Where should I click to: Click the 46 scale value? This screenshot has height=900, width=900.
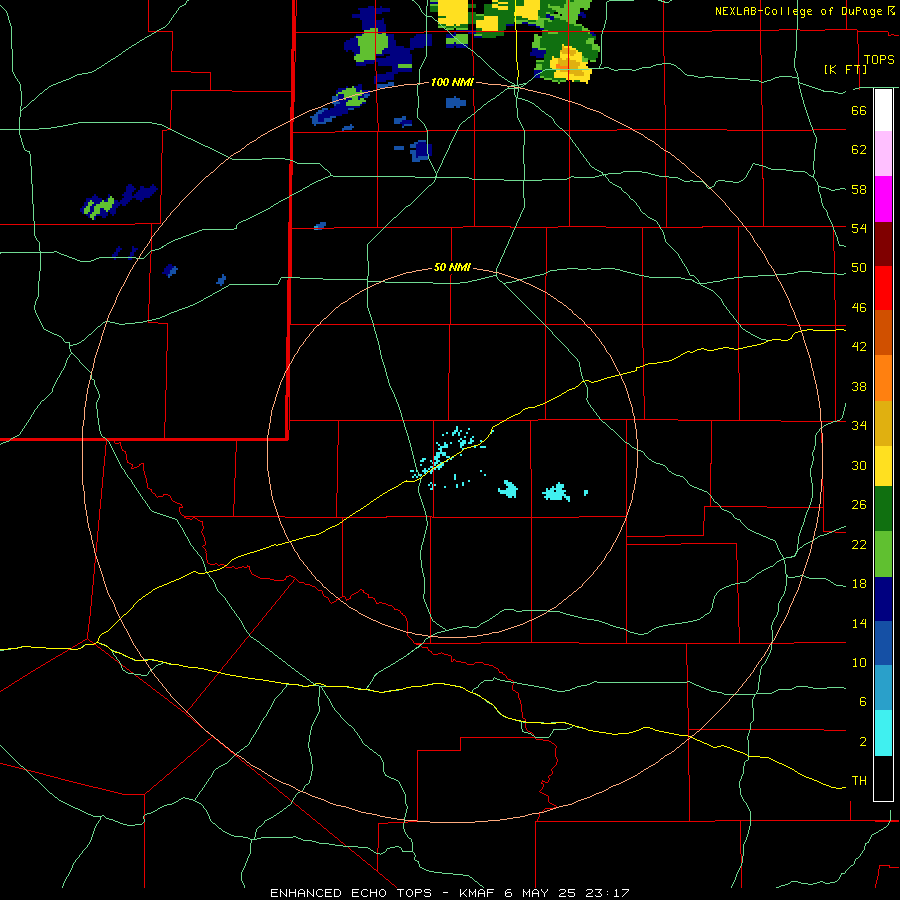859,308
